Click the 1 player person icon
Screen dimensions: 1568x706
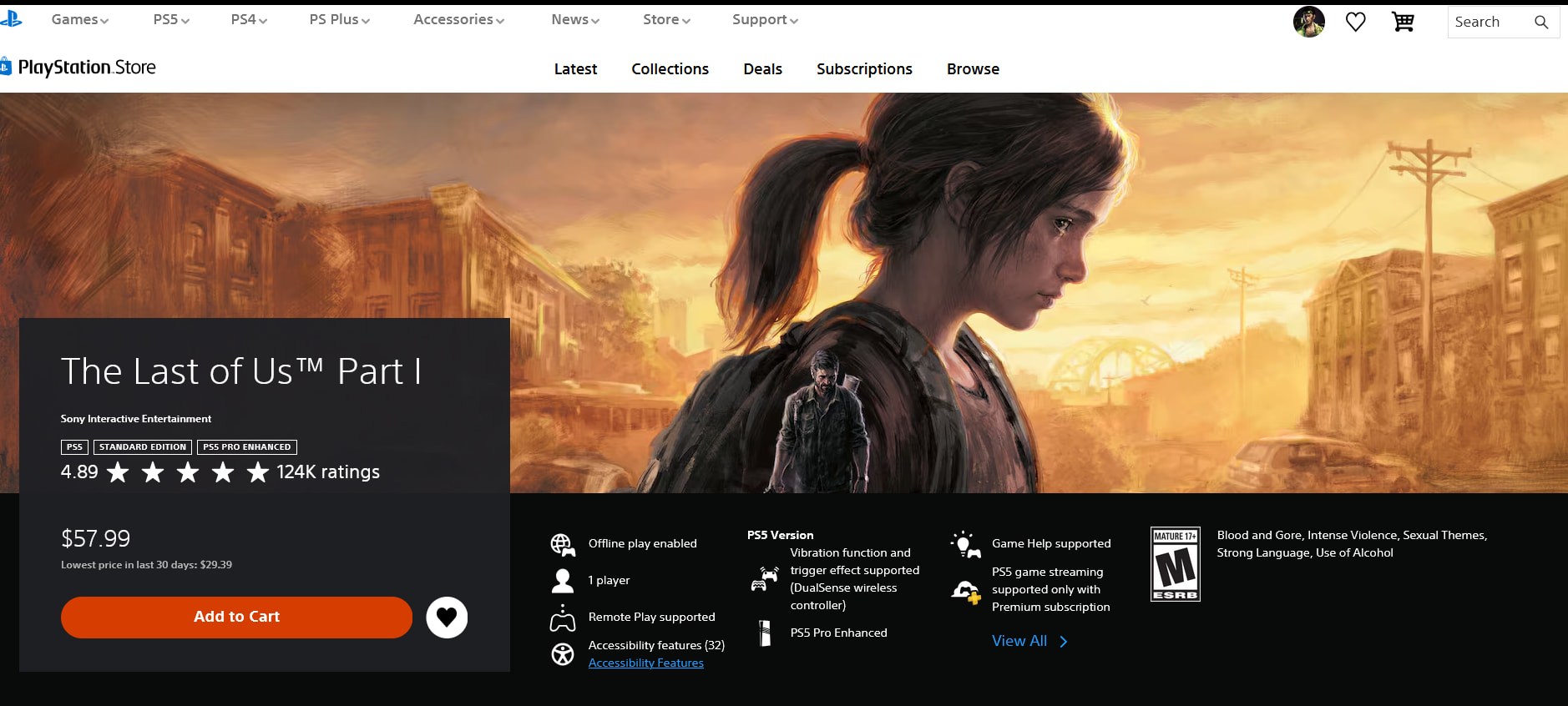563,581
